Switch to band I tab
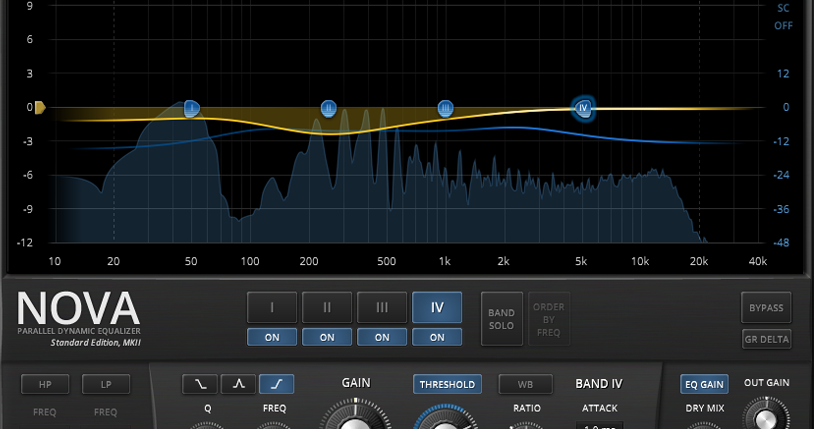This screenshot has height=429, width=814. pos(272,307)
